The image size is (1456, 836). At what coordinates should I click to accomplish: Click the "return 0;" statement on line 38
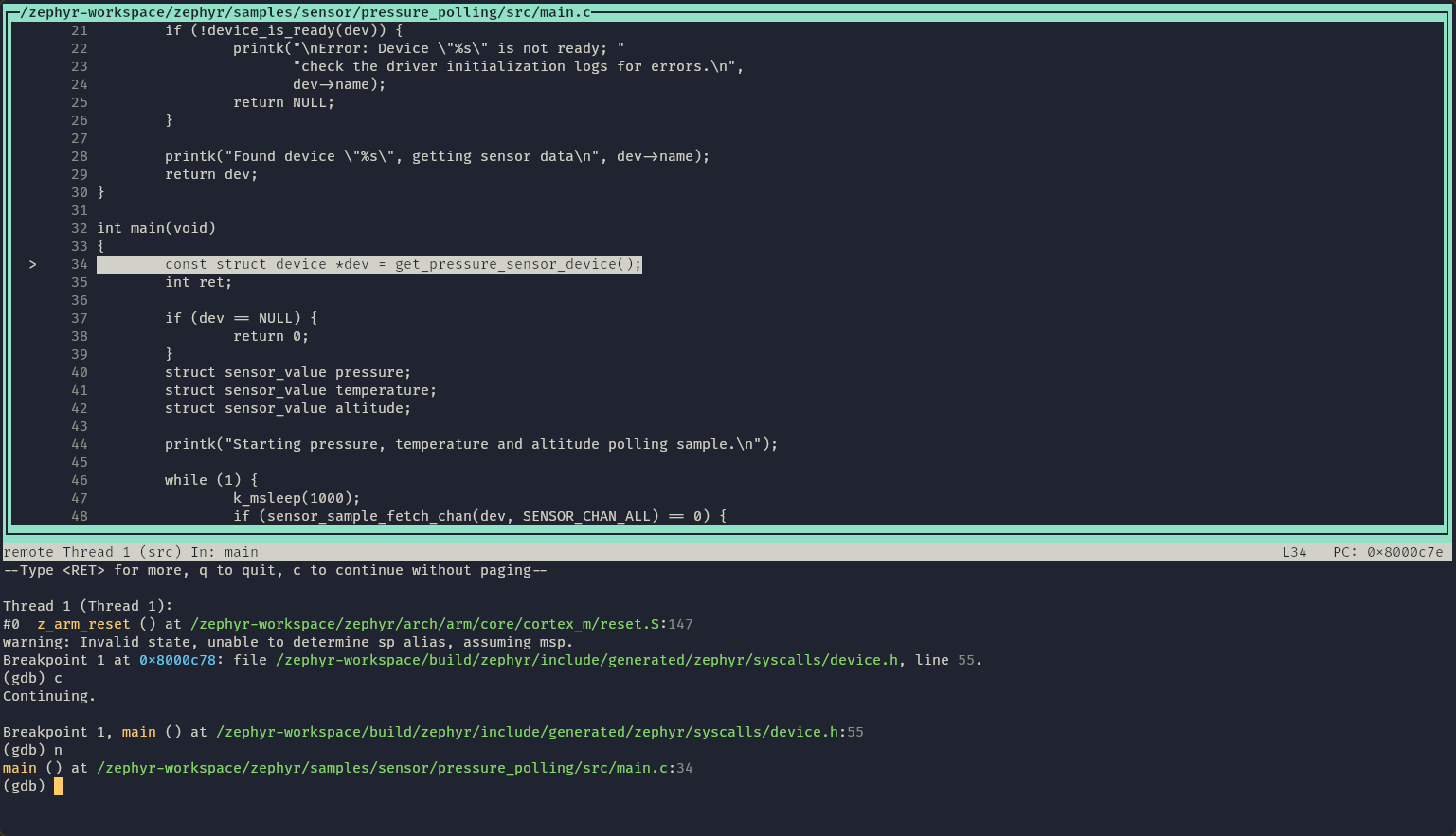271,336
